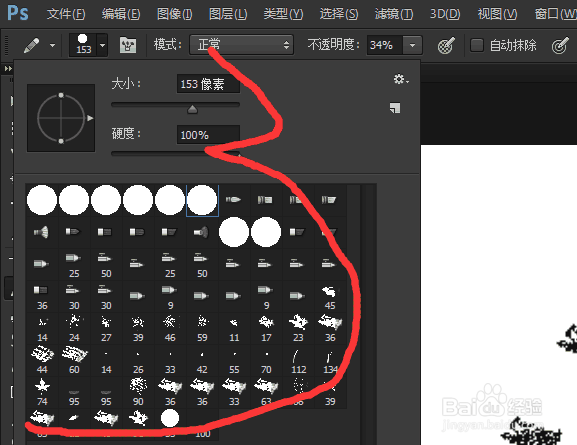Select the texture brush labeled 44
The width and height of the screenshot is (577, 445).
(42, 360)
